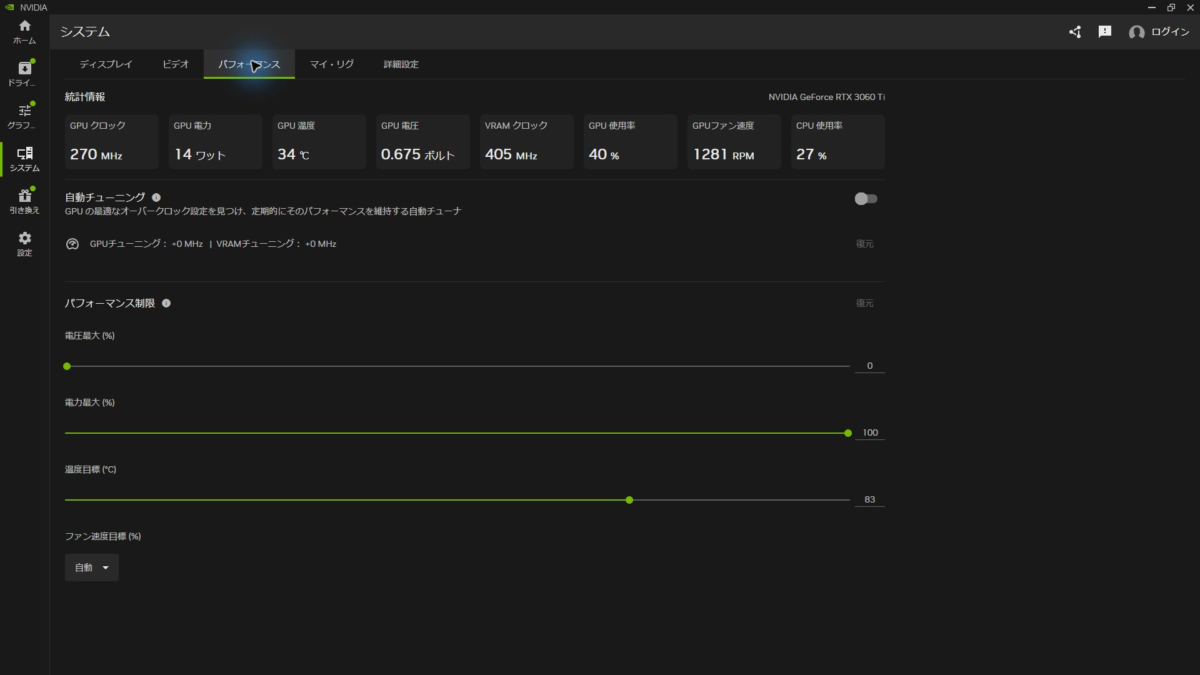Click the NVIDIA GeForce RTX 3060 Ti label

coord(826,97)
